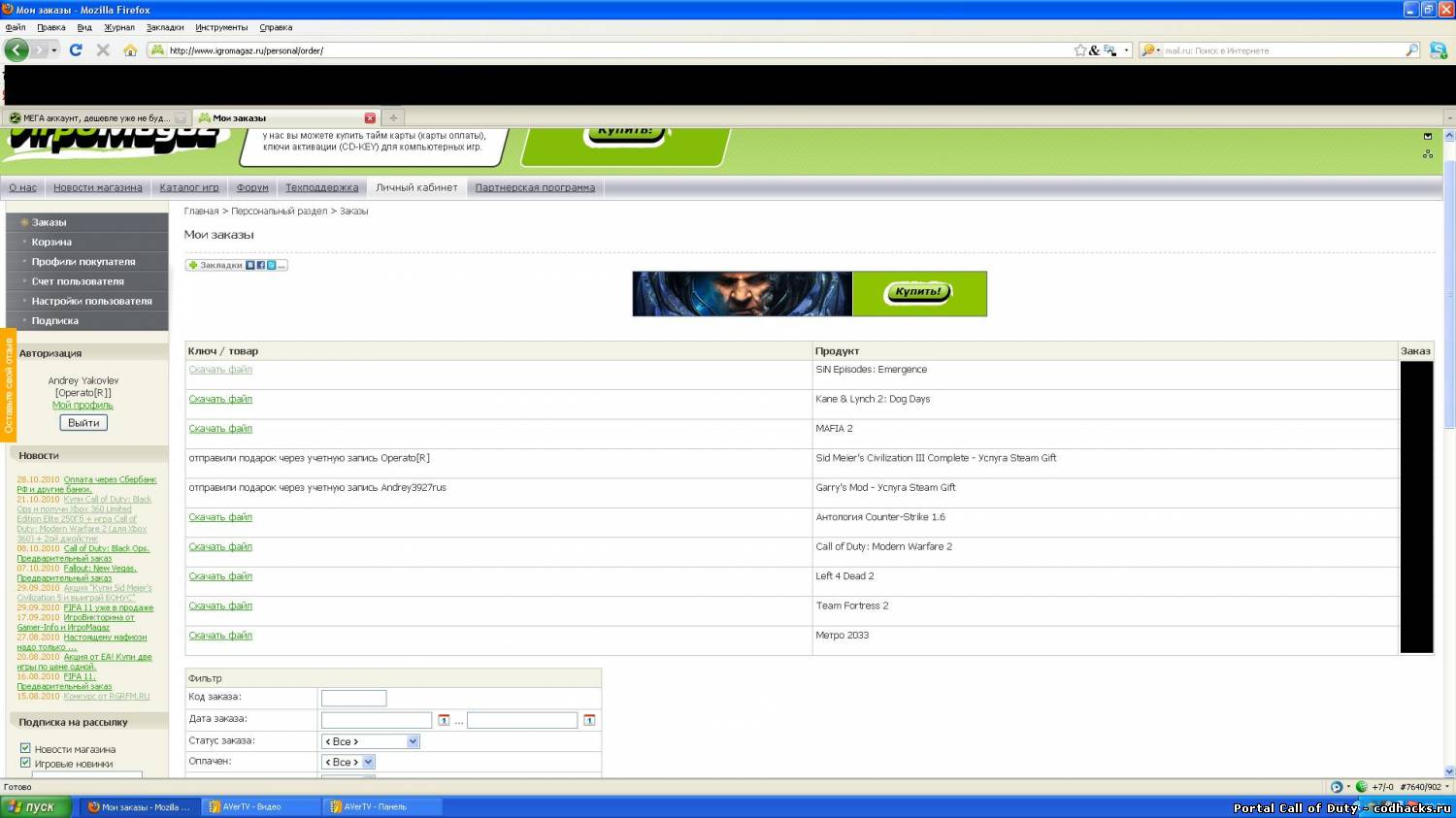This screenshot has width=1456, height=818.
Task: Click the Купить! button on the StarCraft banner
Action: 918,291
